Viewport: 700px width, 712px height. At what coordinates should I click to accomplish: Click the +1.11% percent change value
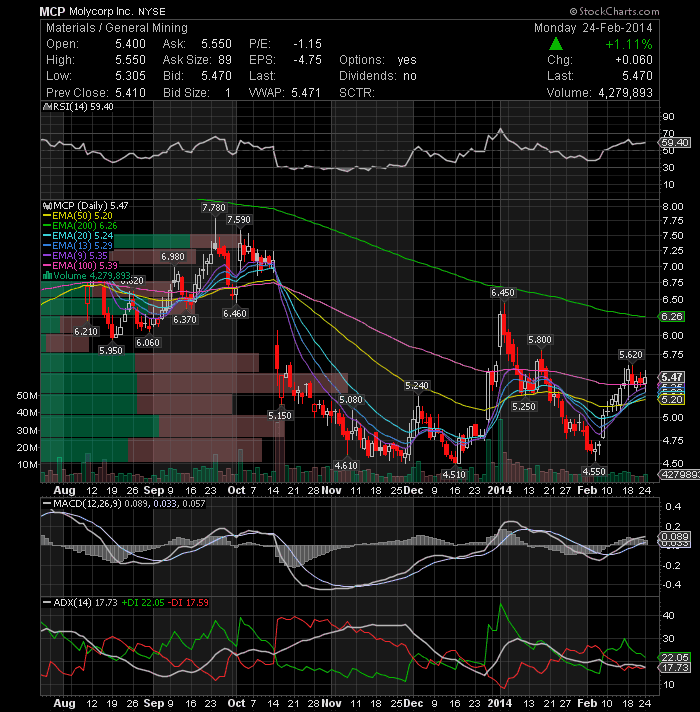(629, 44)
